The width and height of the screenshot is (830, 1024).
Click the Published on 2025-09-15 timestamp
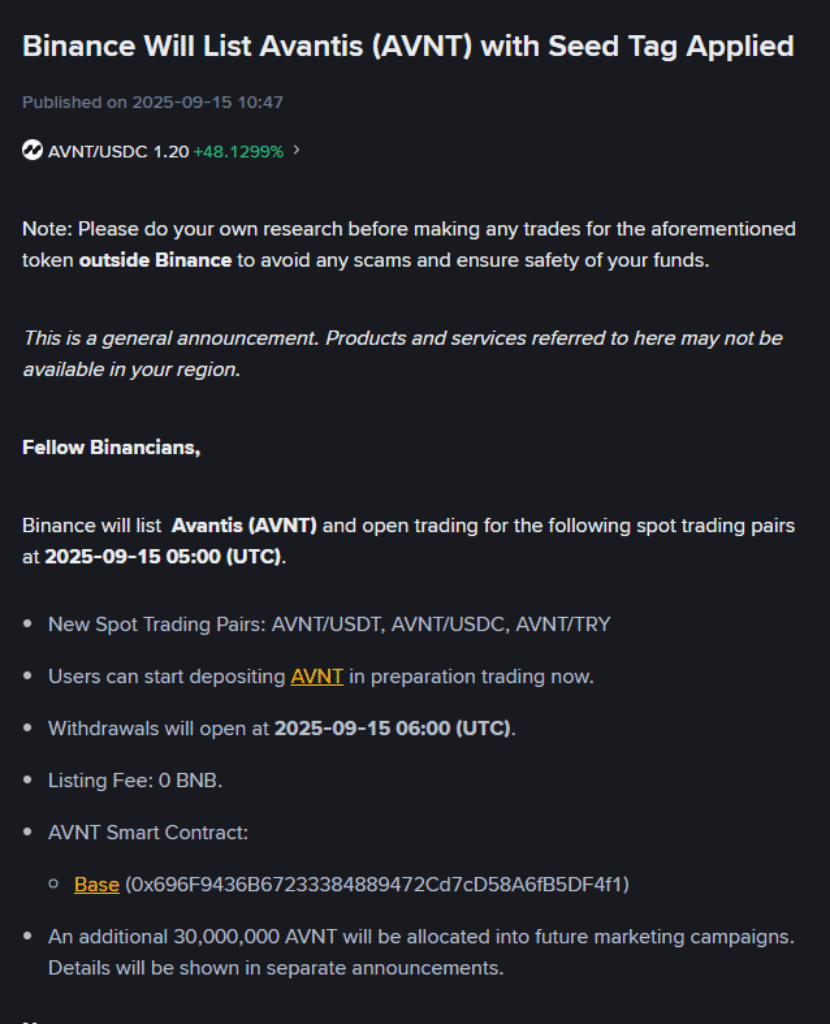tap(154, 102)
